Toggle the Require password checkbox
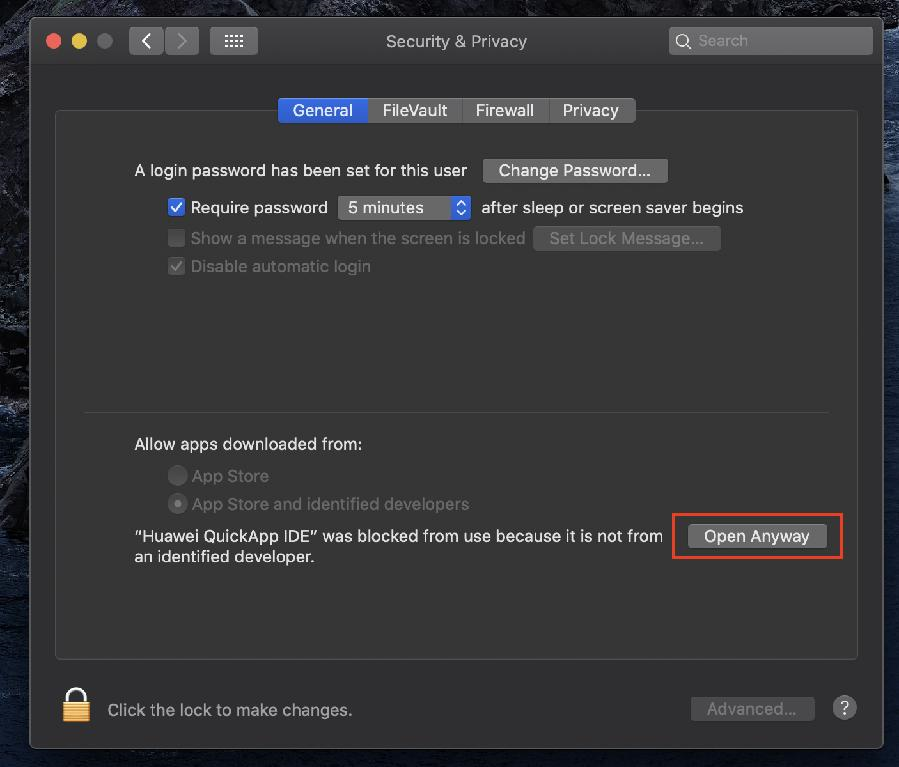Image resolution: width=899 pixels, height=767 pixels. (177, 207)
